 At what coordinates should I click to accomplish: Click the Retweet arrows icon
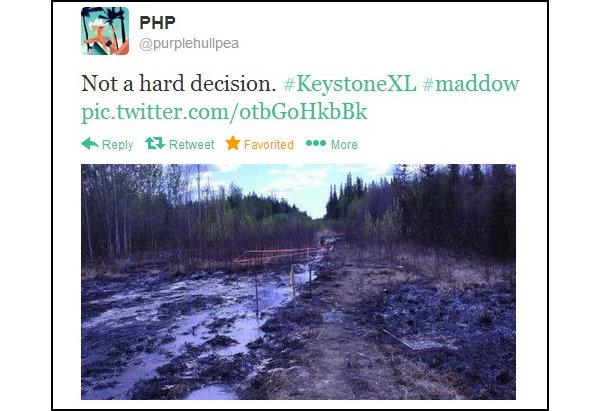coord(155,144)
